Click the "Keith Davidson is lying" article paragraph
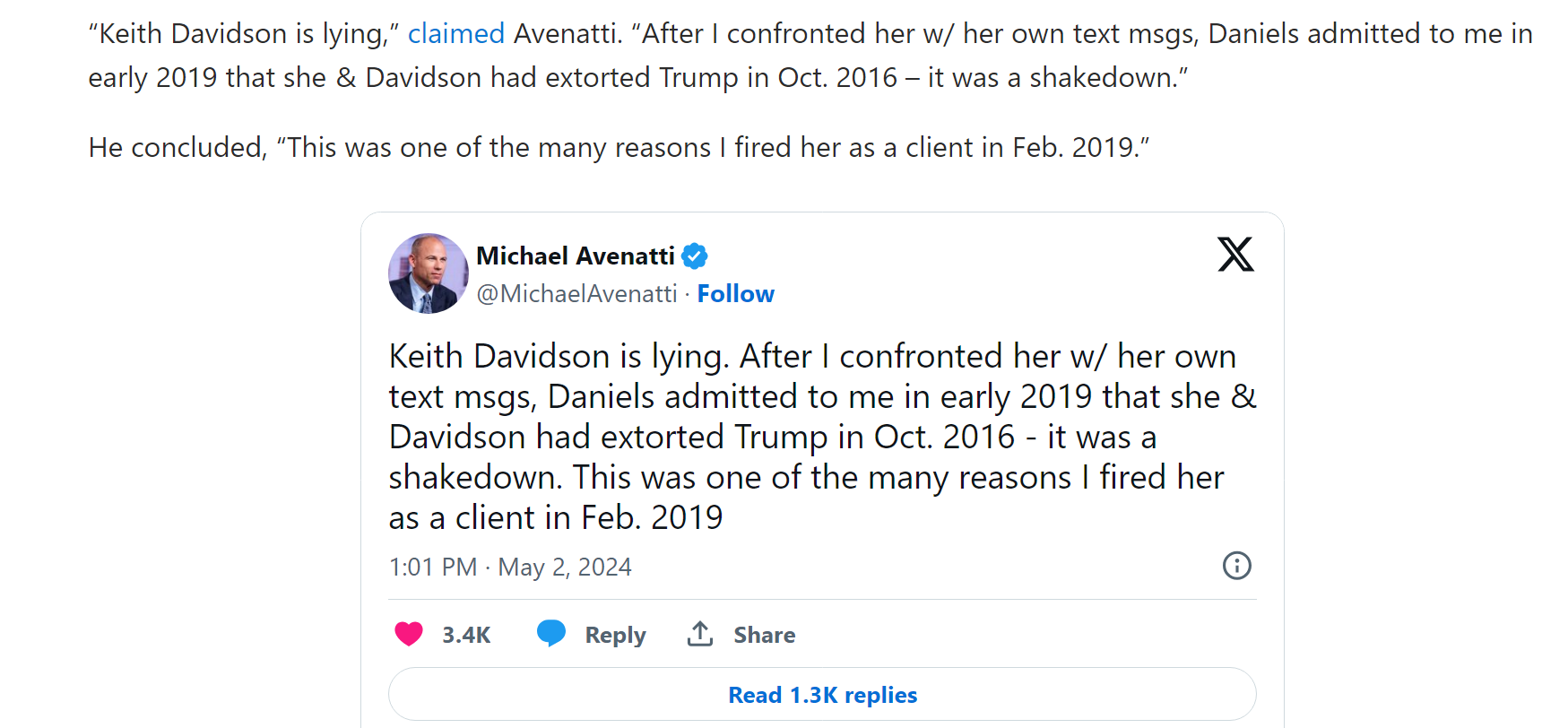The width and height of the screenshot is (1568, 728). (810, 56)
